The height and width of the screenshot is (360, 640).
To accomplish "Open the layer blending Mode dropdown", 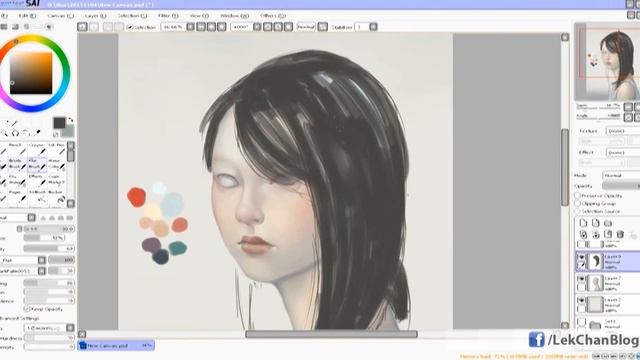I will coord(621,176).
